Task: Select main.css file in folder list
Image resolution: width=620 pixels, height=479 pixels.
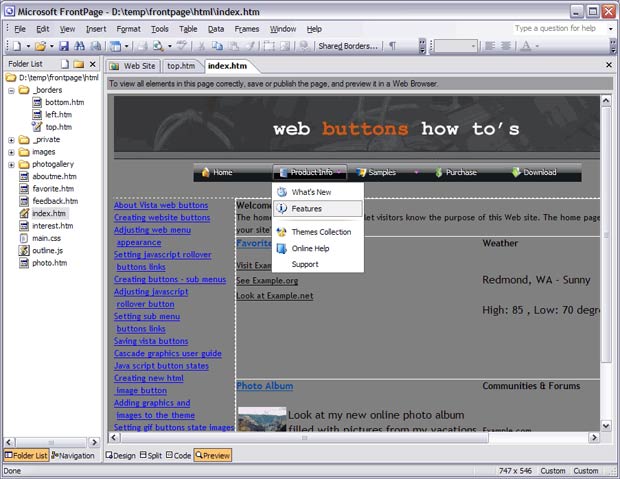Action: pyautogui.click(x=40, y=238)
